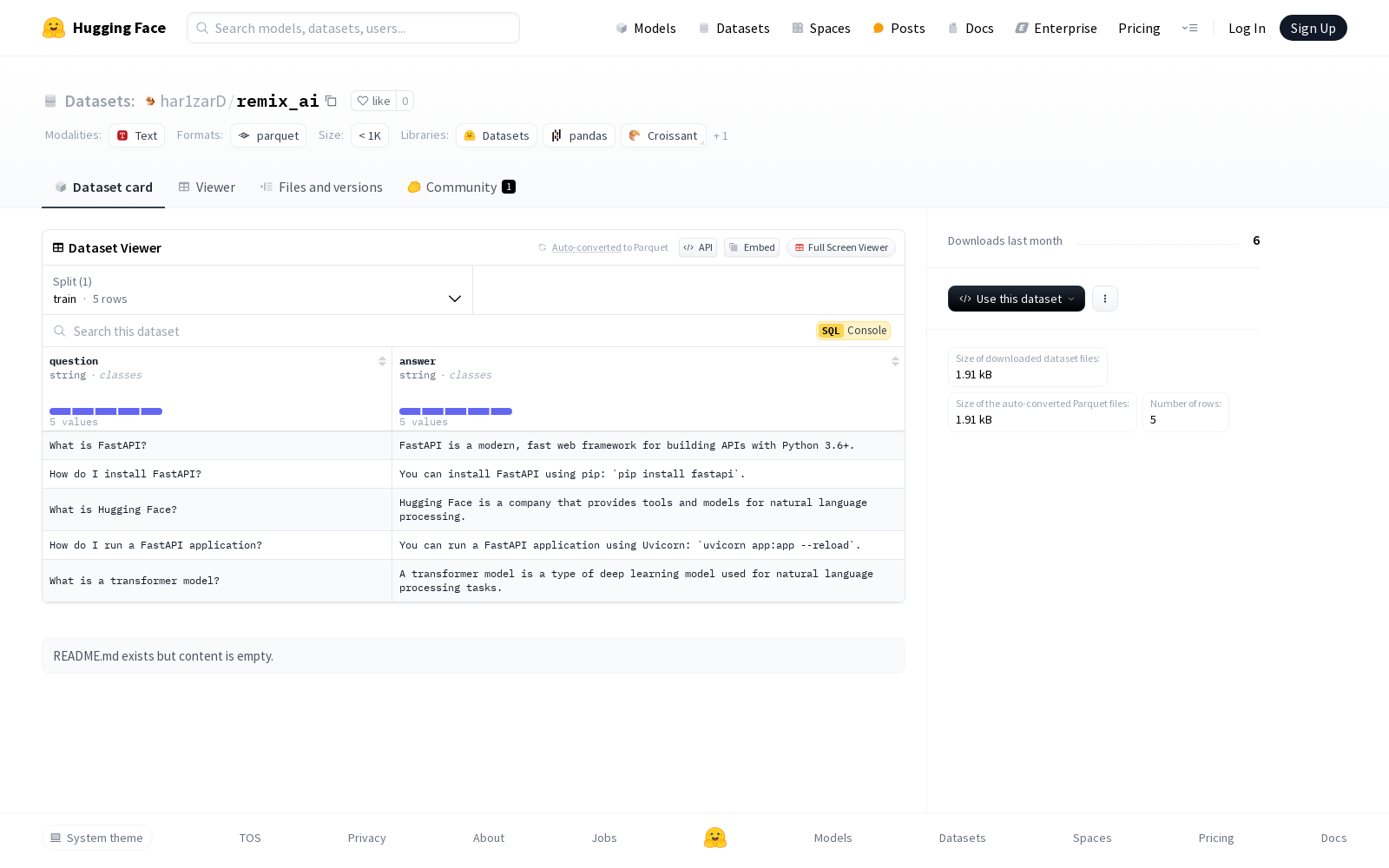The width and height of the screenshot is (1389, 868).
Task: Click the Croissant library tag
Action: coord(663,135)
